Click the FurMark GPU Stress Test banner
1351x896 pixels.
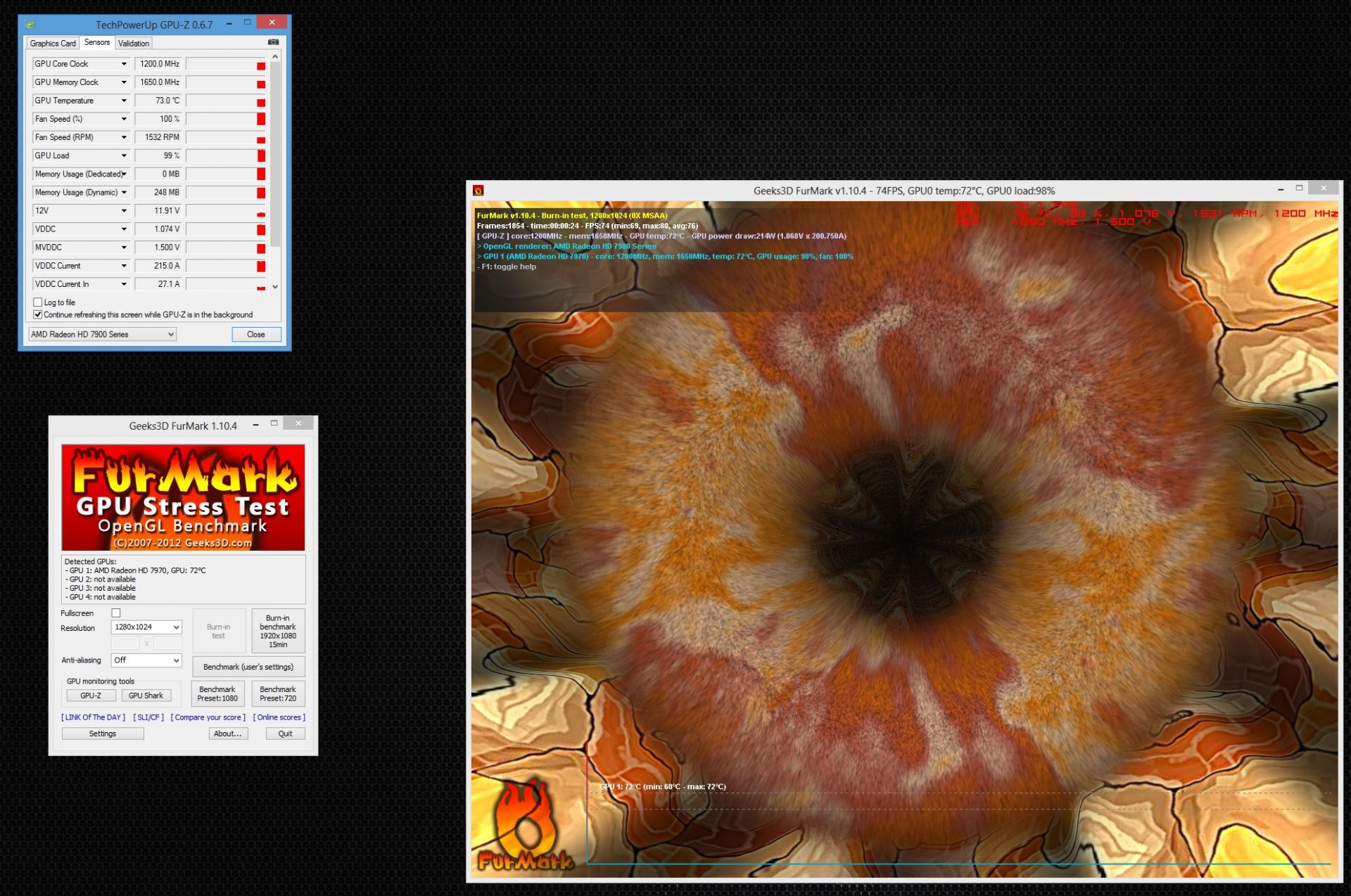tap(183, 497)
